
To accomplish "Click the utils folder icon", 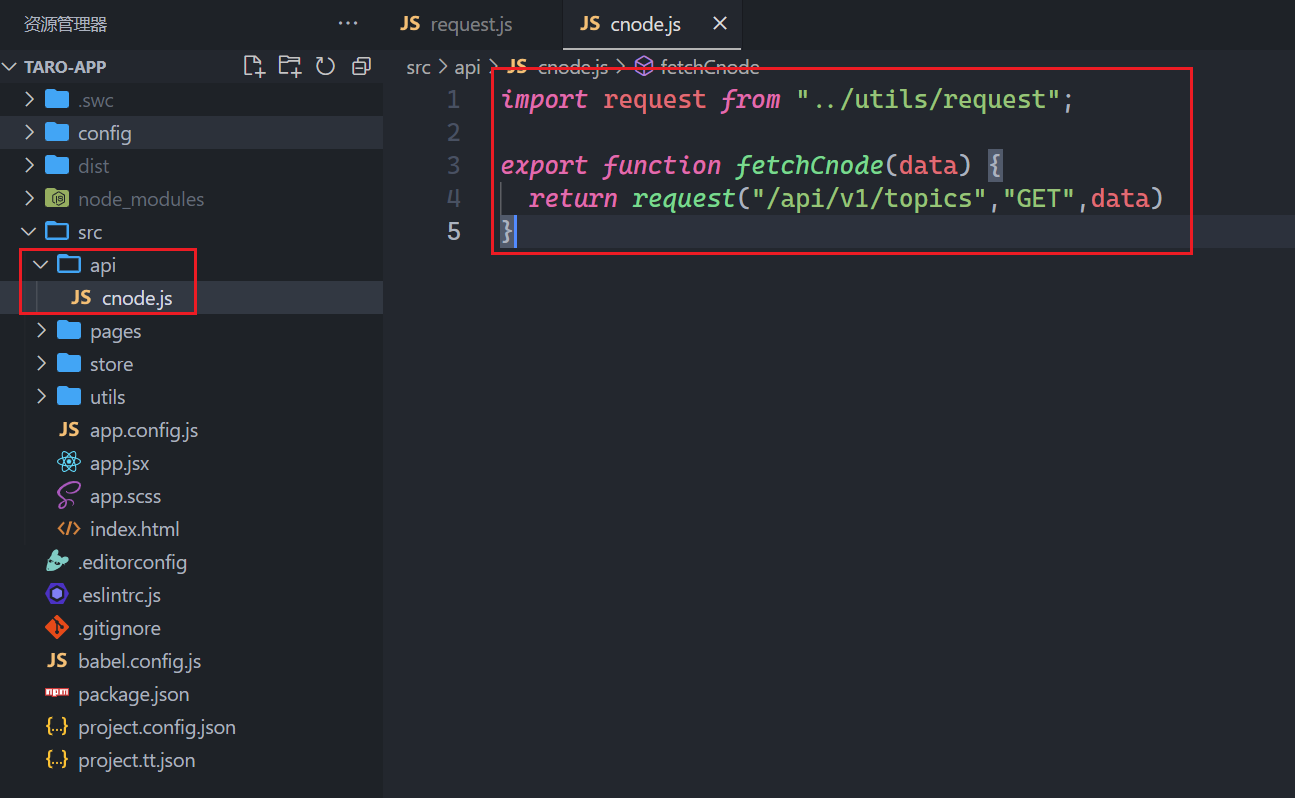I will pyautogui.click(x=69, y=397).
